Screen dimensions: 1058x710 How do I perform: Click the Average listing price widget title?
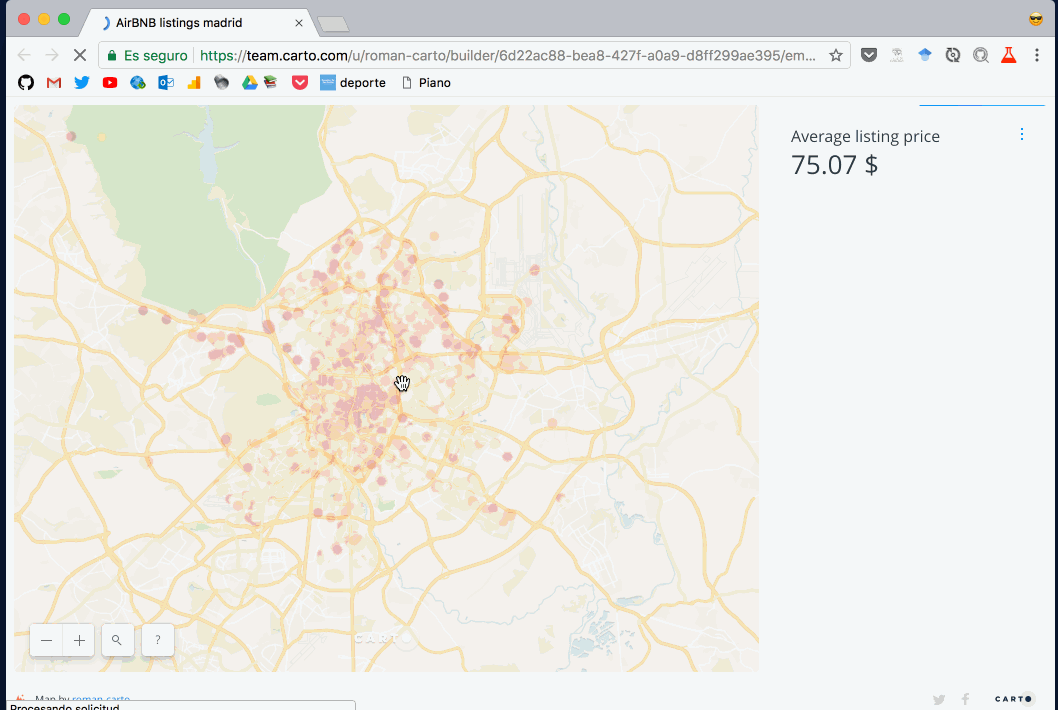[x=865, y=136]
